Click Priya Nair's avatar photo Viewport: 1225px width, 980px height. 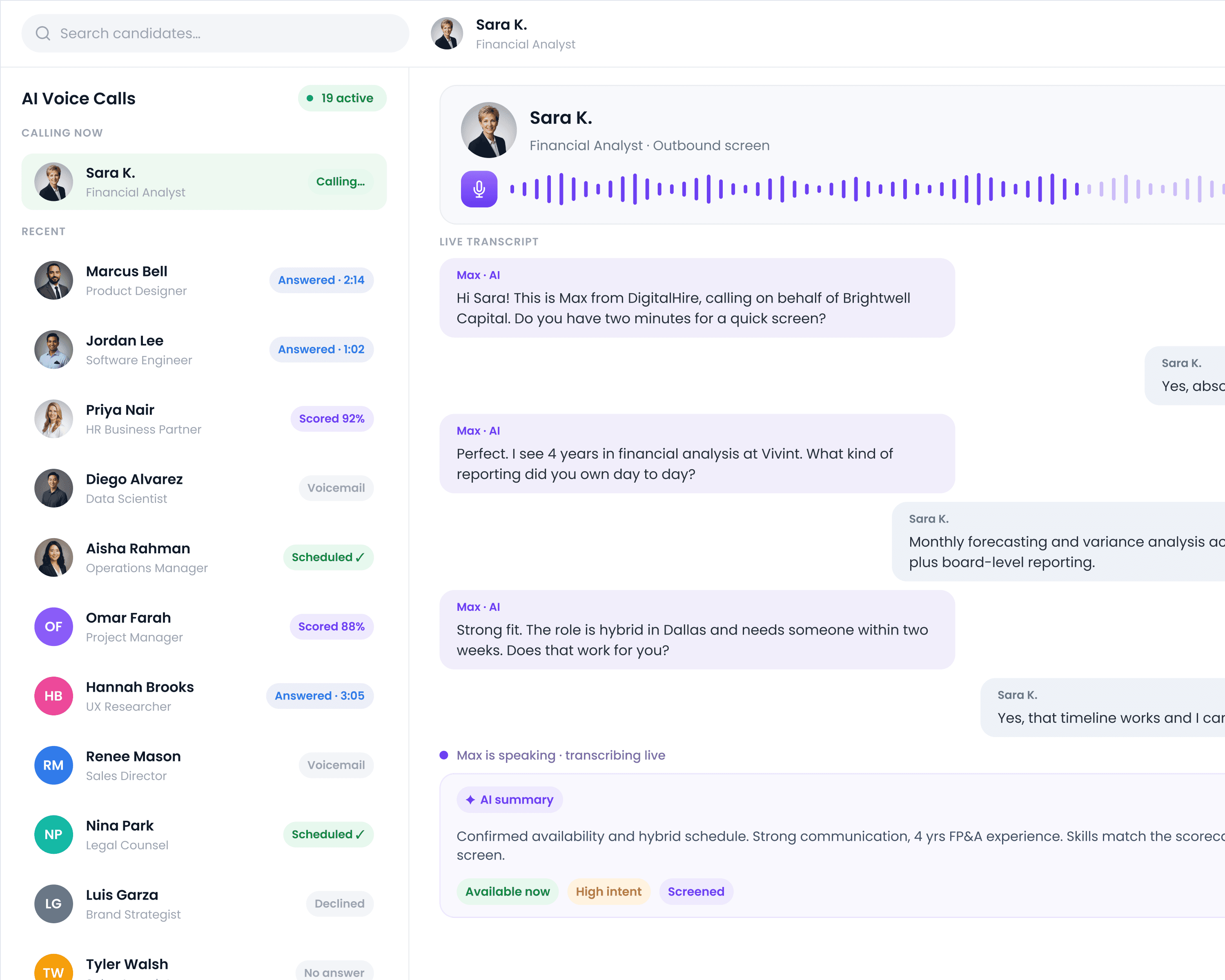53,419
